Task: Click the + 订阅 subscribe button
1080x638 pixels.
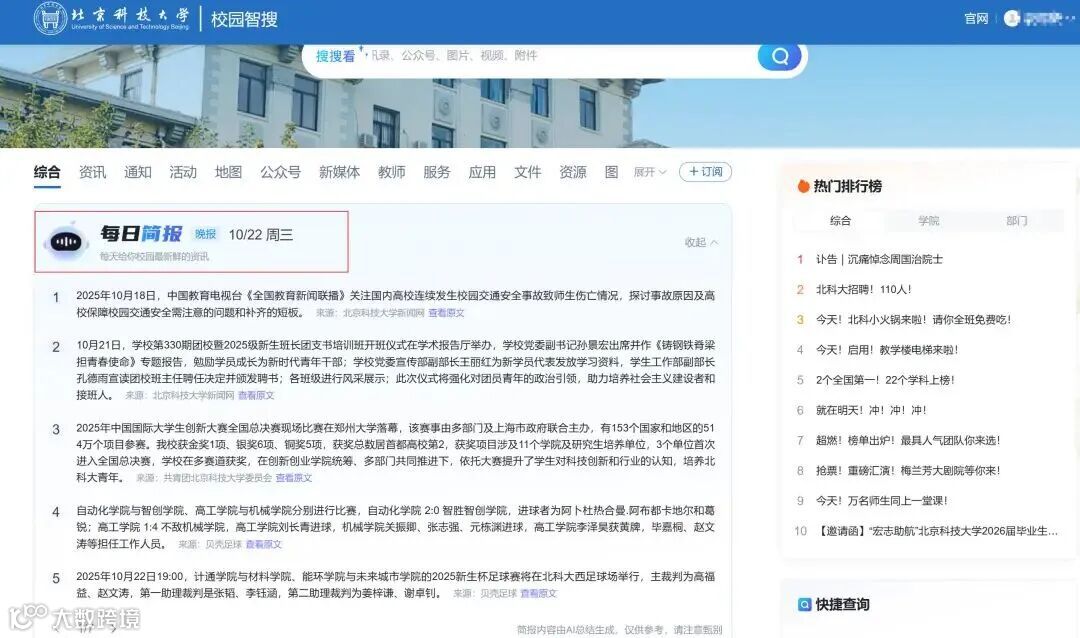Action: (705, 172)
